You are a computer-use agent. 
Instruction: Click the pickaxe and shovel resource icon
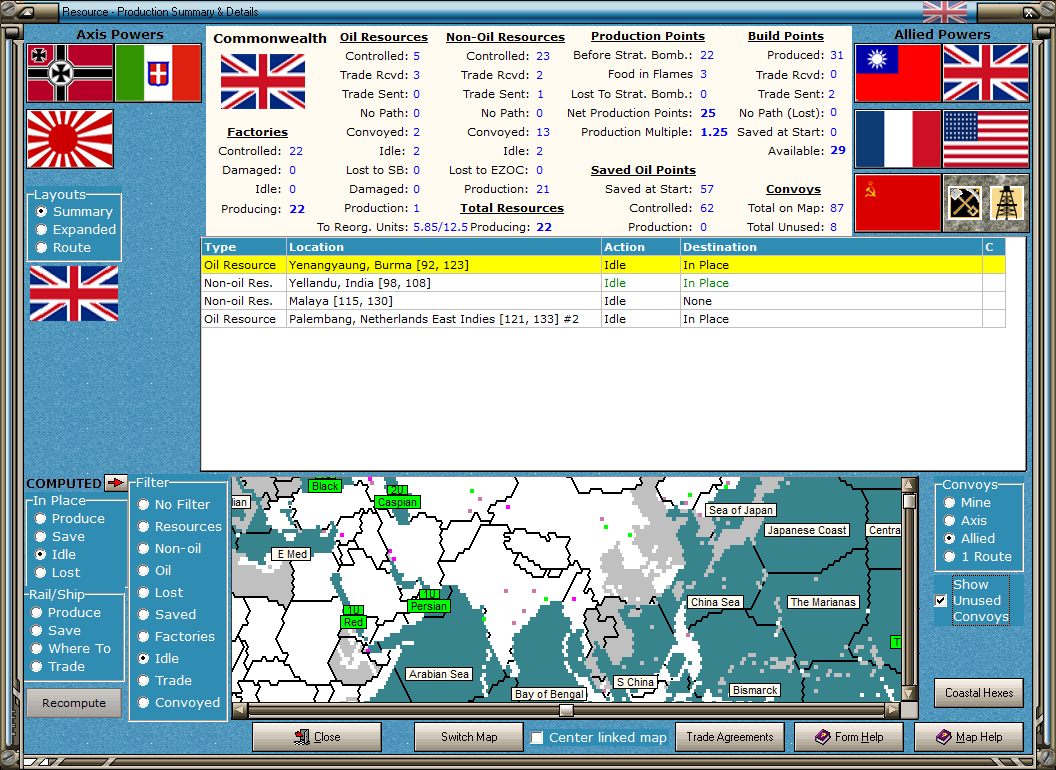point(964,203)
